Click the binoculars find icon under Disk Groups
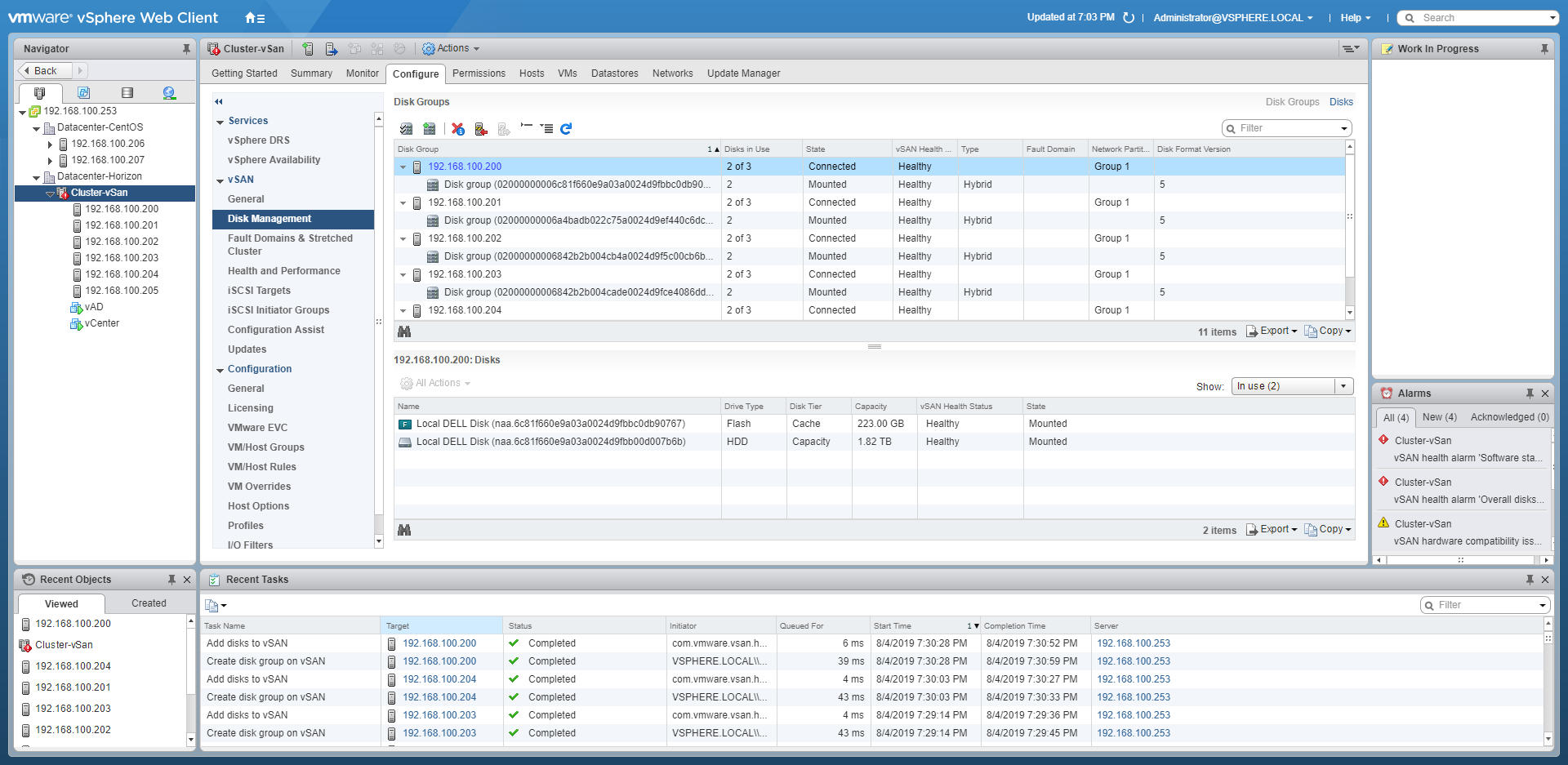This screenshot has width=1568, height=765. click(x=404, y=331)
